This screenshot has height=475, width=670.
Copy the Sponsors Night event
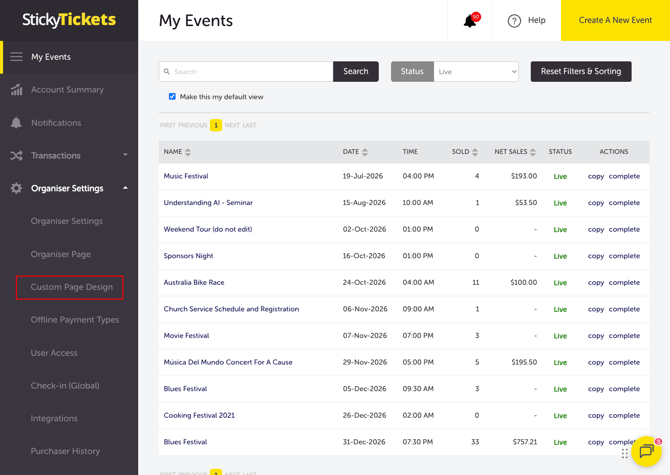[596, 256]
